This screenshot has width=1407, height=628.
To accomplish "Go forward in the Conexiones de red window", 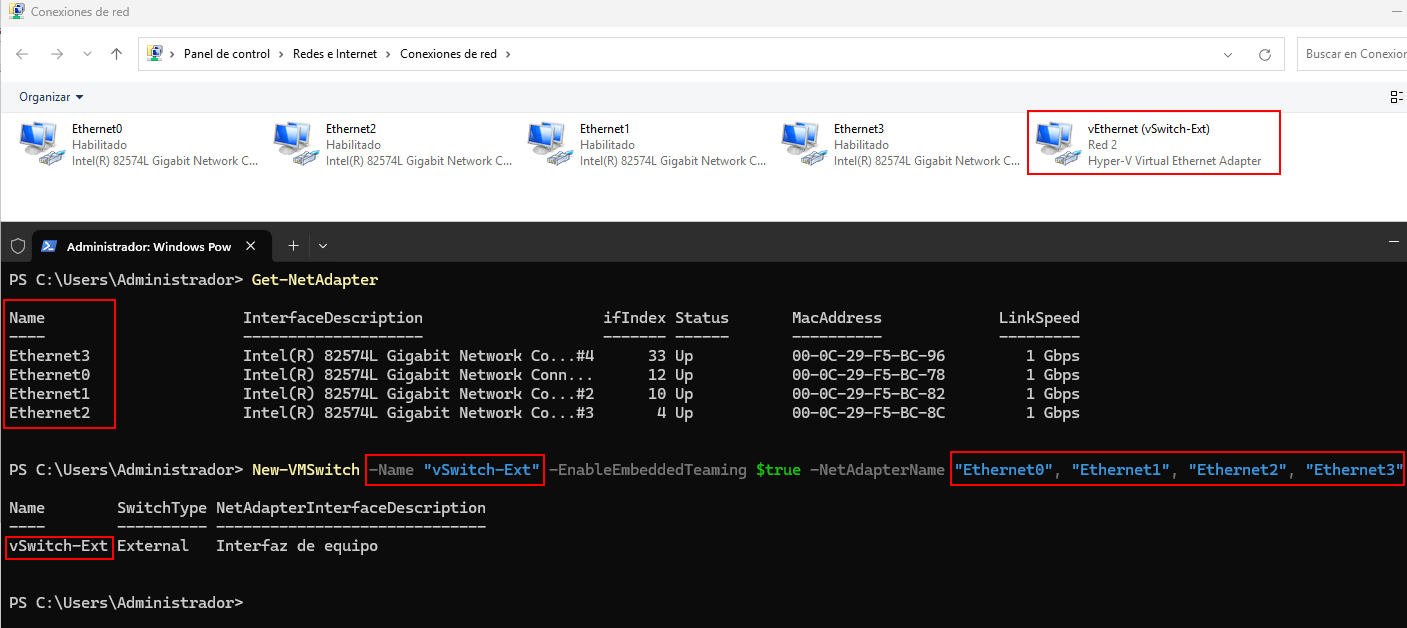I will coord(57,54).
